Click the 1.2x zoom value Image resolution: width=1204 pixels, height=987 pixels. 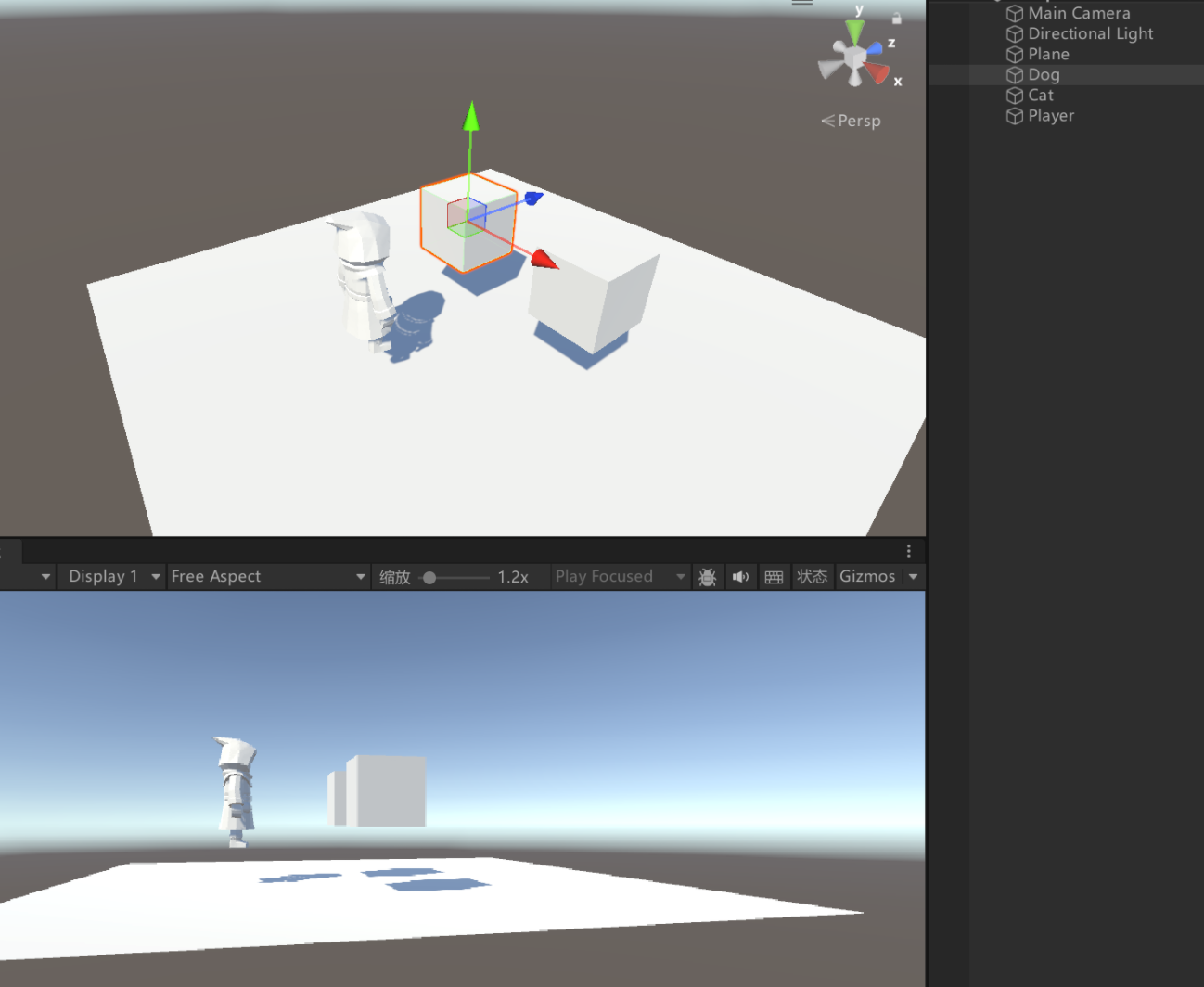pyautogui.click(x=513, y=577)
